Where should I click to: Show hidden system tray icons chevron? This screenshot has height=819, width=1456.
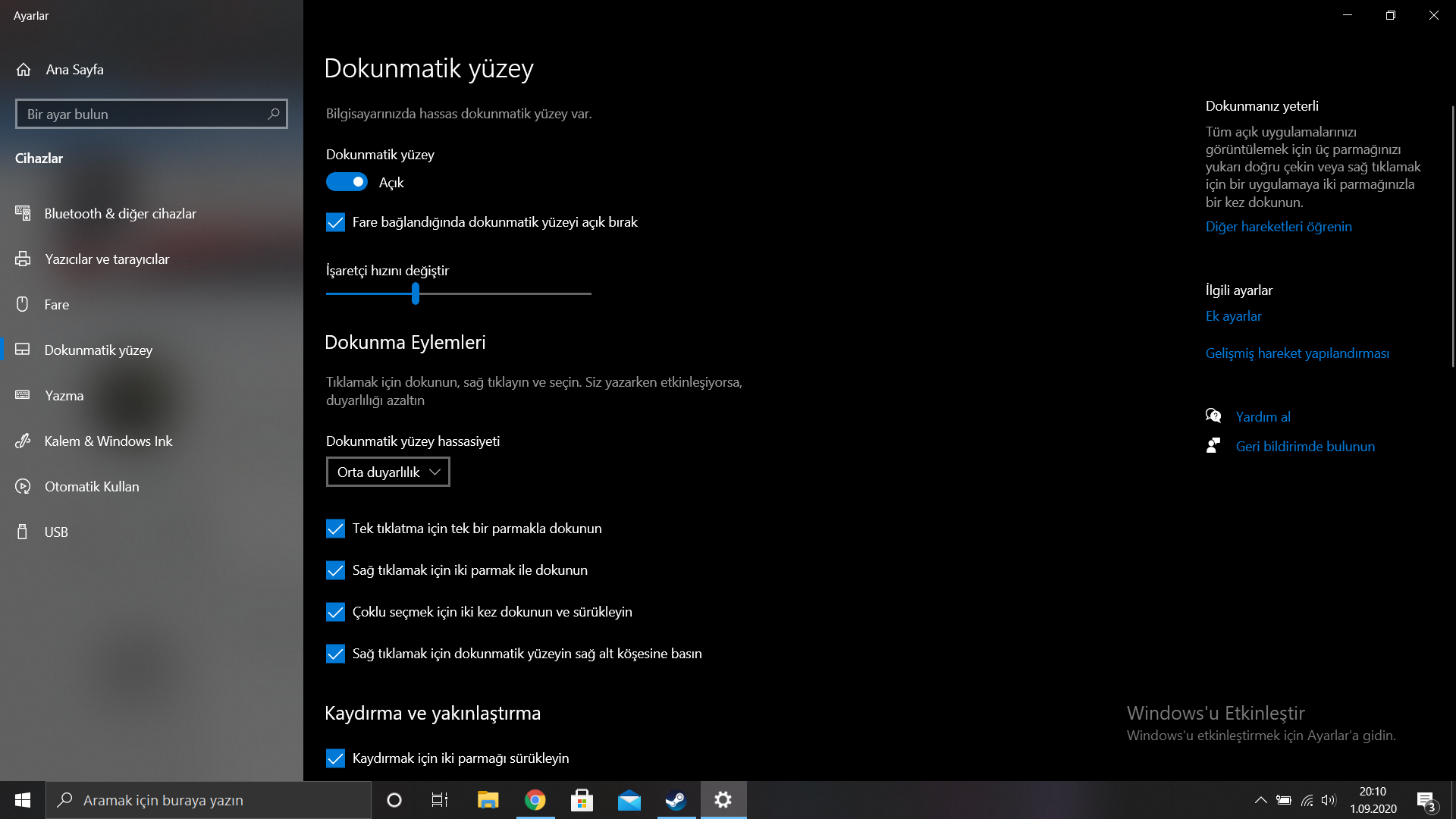coord(1260,800)
